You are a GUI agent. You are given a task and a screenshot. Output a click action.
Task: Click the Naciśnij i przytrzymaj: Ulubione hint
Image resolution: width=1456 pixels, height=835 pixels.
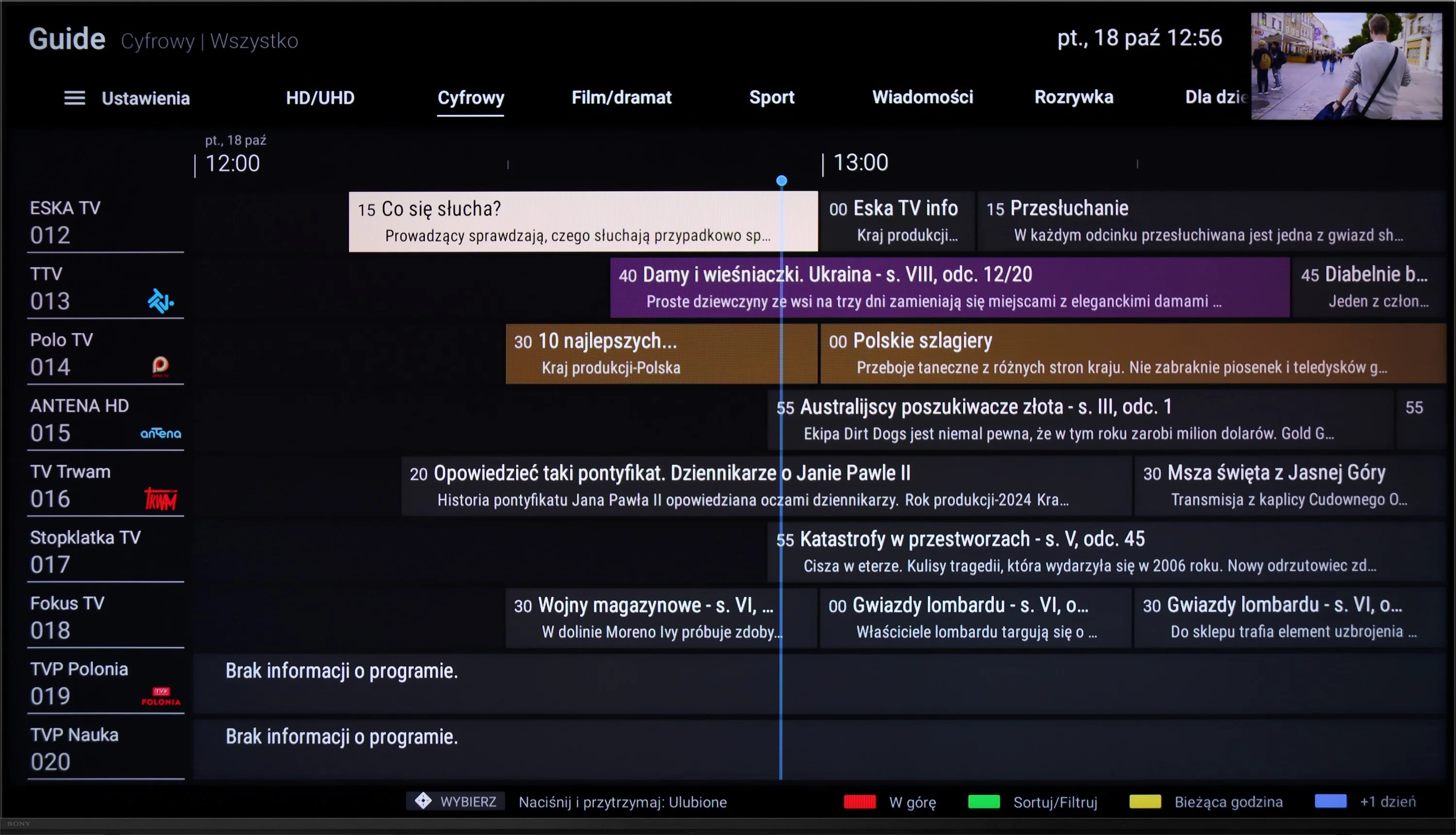tap(623, 802)
